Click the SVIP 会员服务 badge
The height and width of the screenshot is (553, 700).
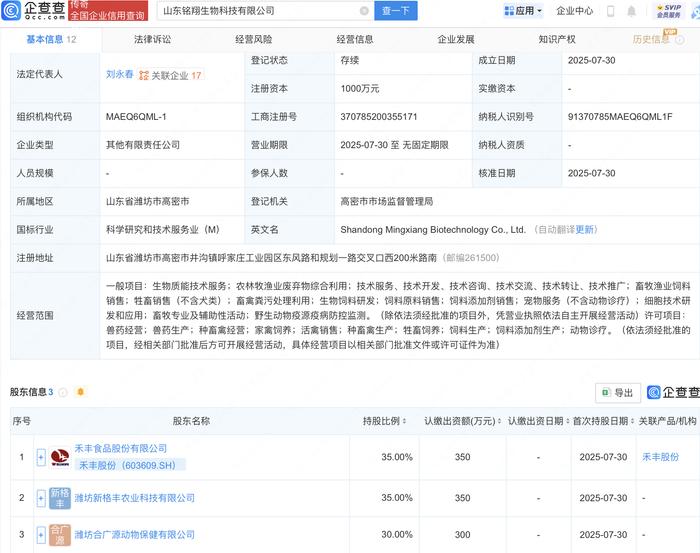(668, 11)
